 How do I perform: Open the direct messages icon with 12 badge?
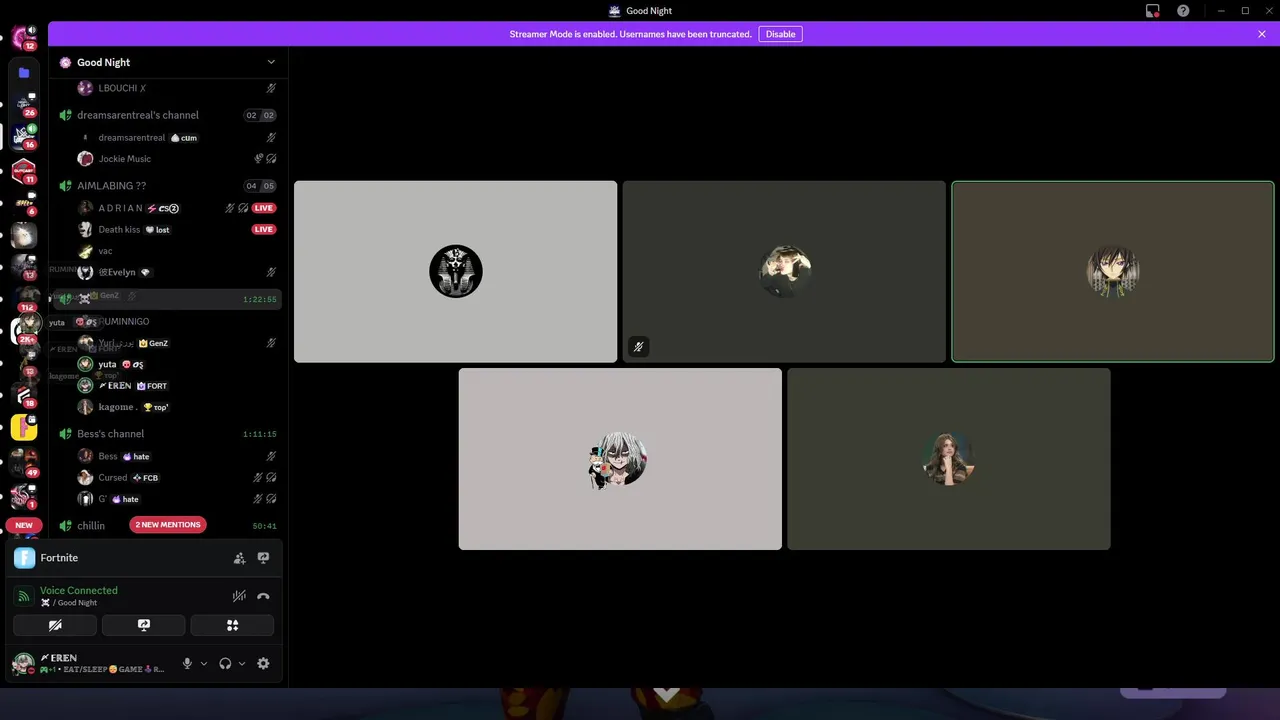coord(24,39)
